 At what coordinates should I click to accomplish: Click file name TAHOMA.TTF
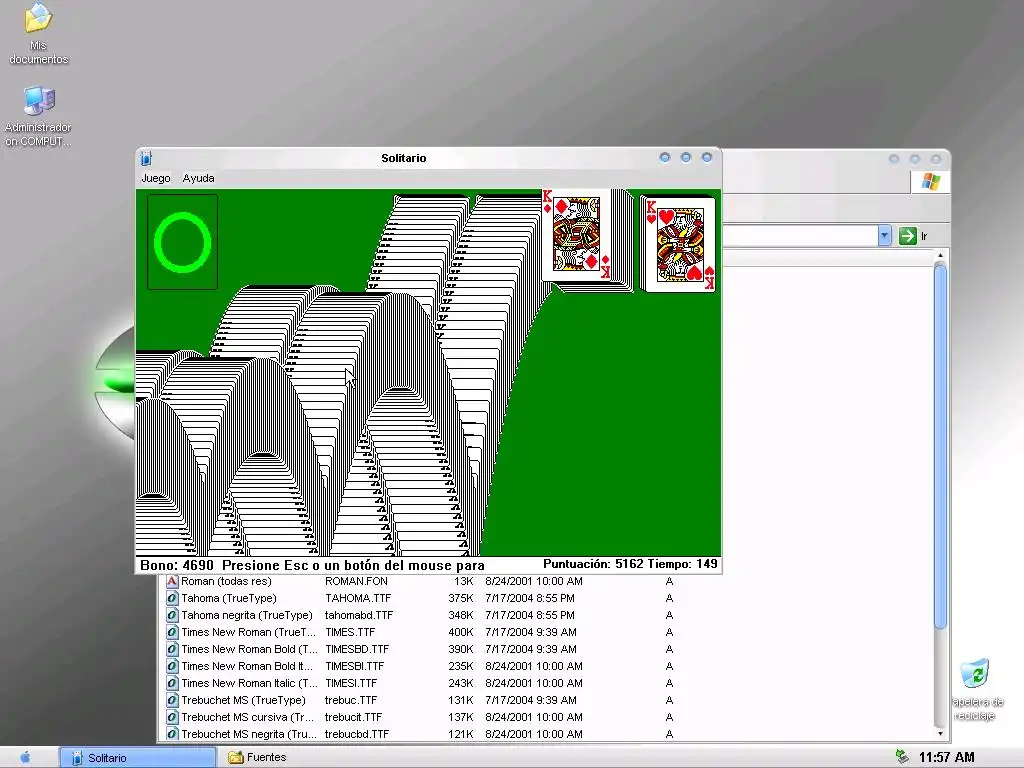(358, 598)
